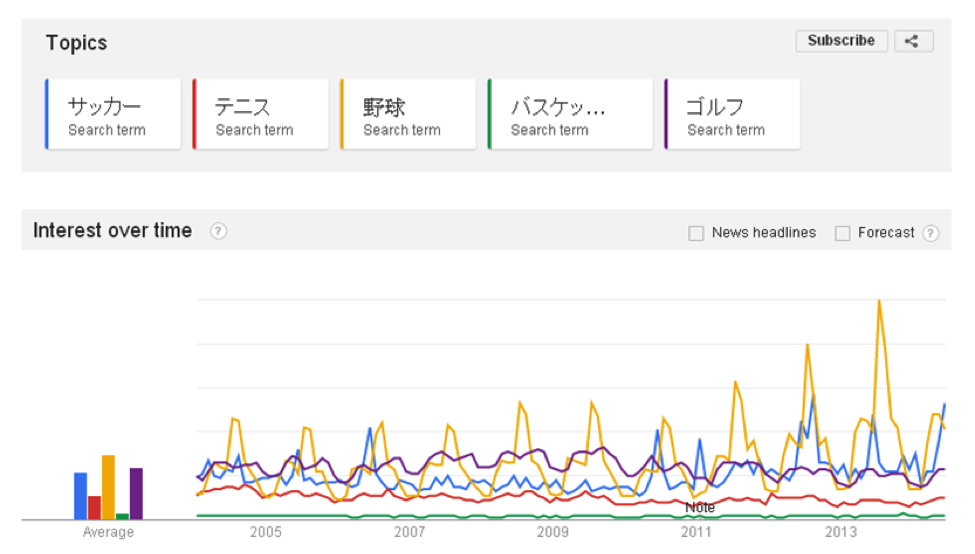Click the help icon next to Forecast
Screen dimensions: 975x554
click(x=930, y=233)
